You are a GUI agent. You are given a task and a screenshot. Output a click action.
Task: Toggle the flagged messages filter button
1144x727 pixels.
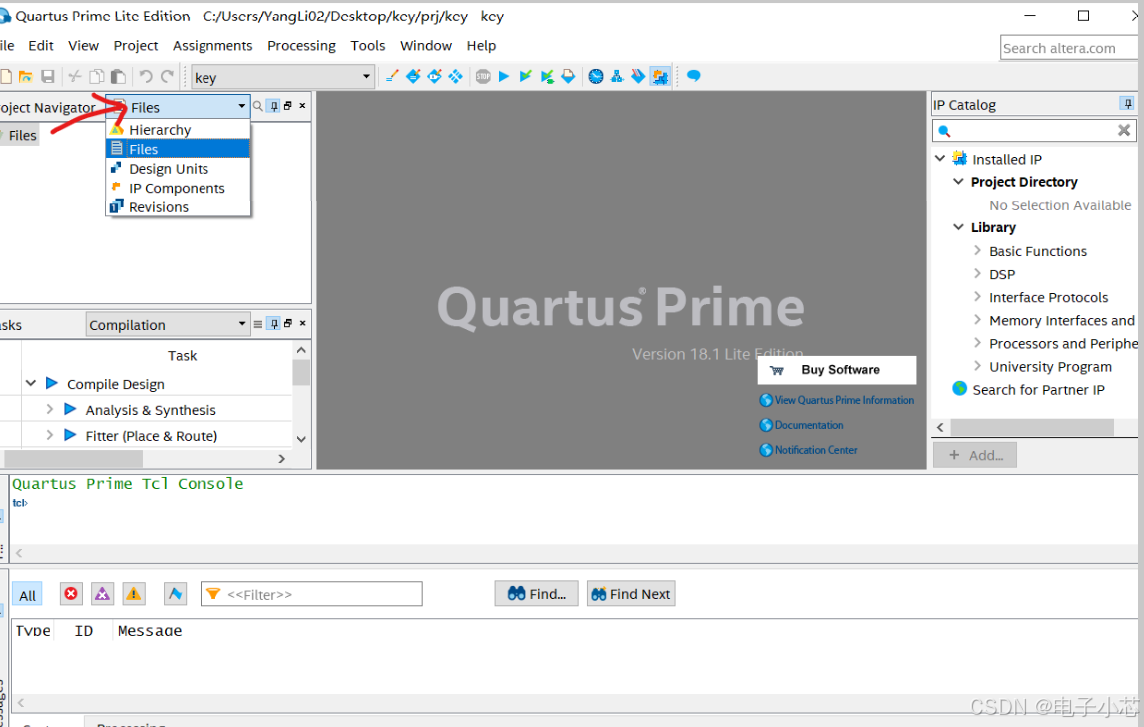coord(175,593)
